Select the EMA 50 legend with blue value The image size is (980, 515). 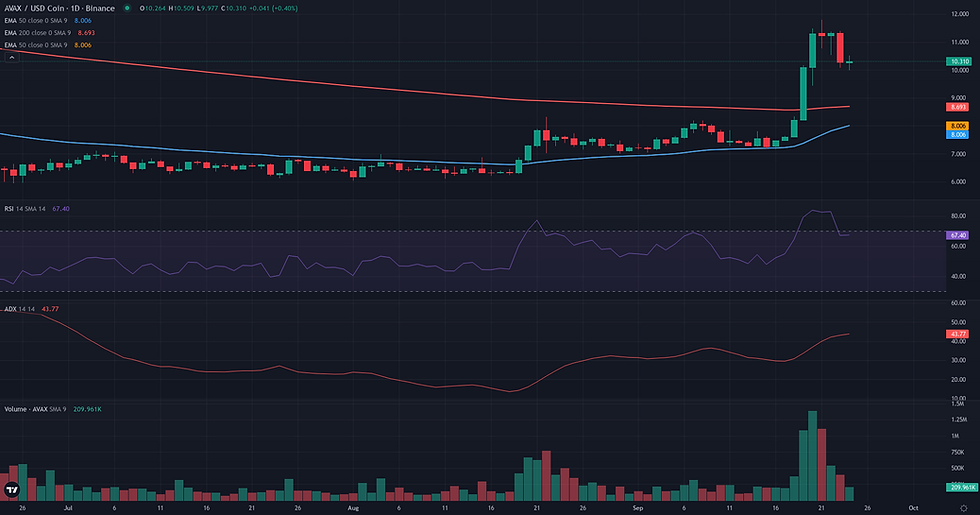coord(48,21)
